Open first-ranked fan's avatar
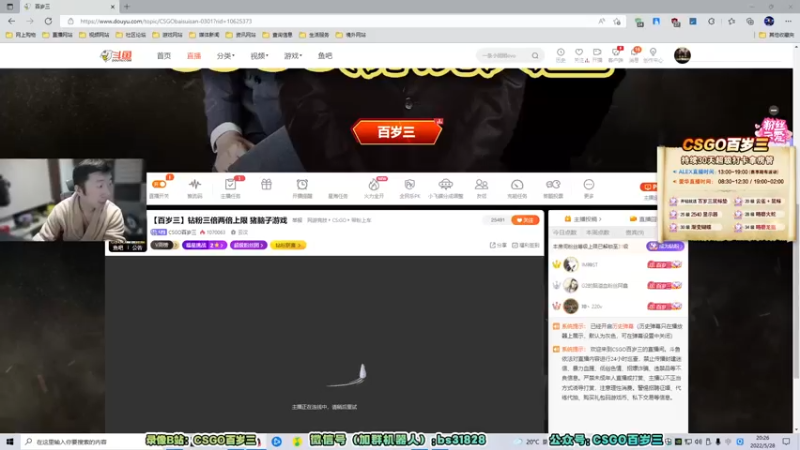Viewport: 800px width, 450px height. (x=570, y=264)
